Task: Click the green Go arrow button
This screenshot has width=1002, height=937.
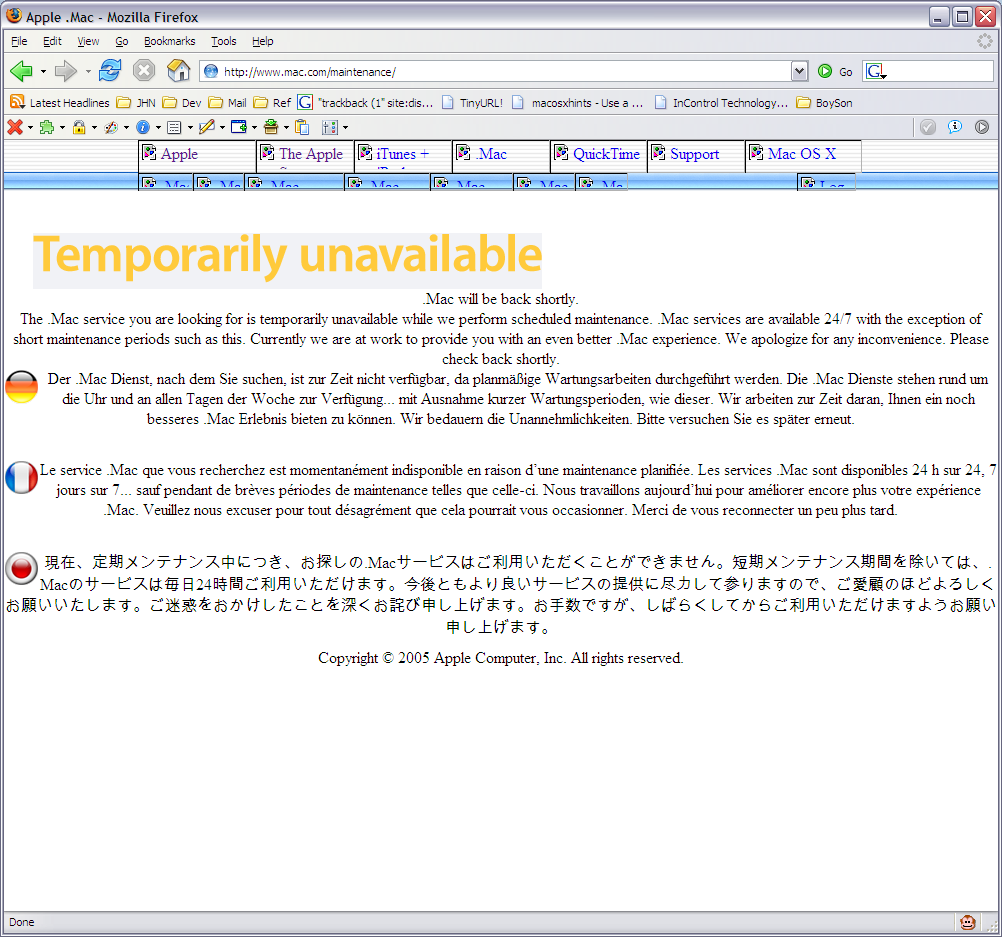Action: (825, 72)
